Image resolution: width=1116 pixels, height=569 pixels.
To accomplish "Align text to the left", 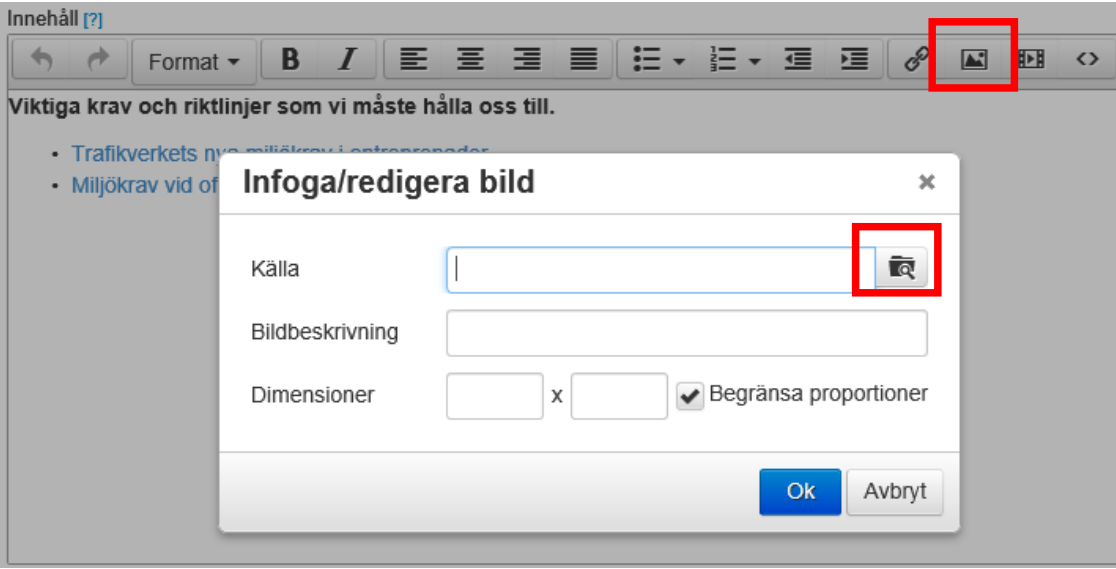I will point(410,61).
